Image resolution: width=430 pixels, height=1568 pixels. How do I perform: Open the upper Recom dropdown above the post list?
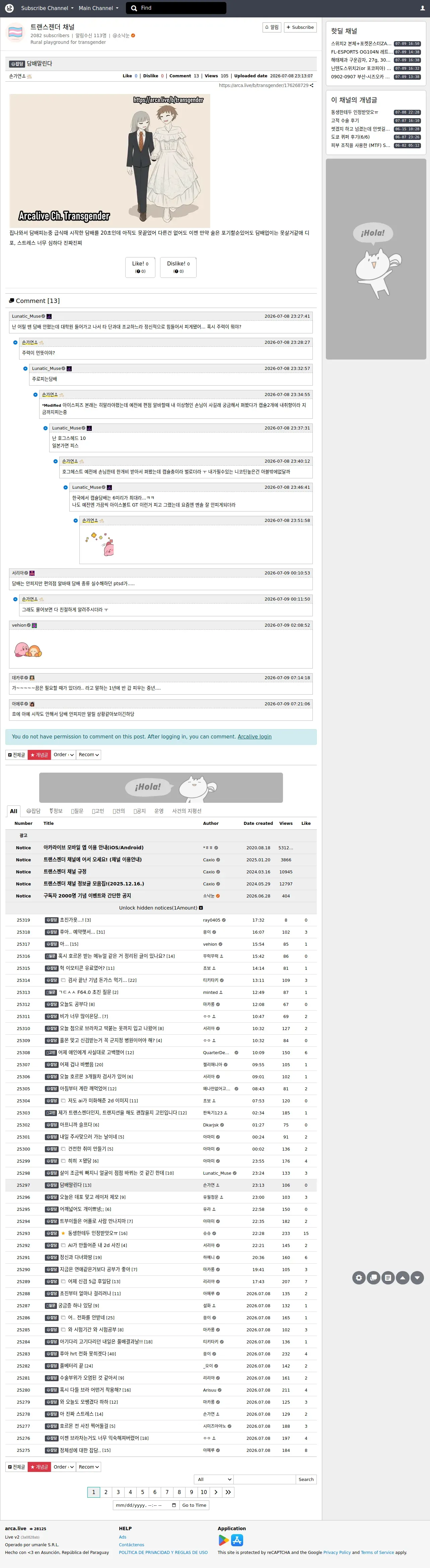click(88, 755)
